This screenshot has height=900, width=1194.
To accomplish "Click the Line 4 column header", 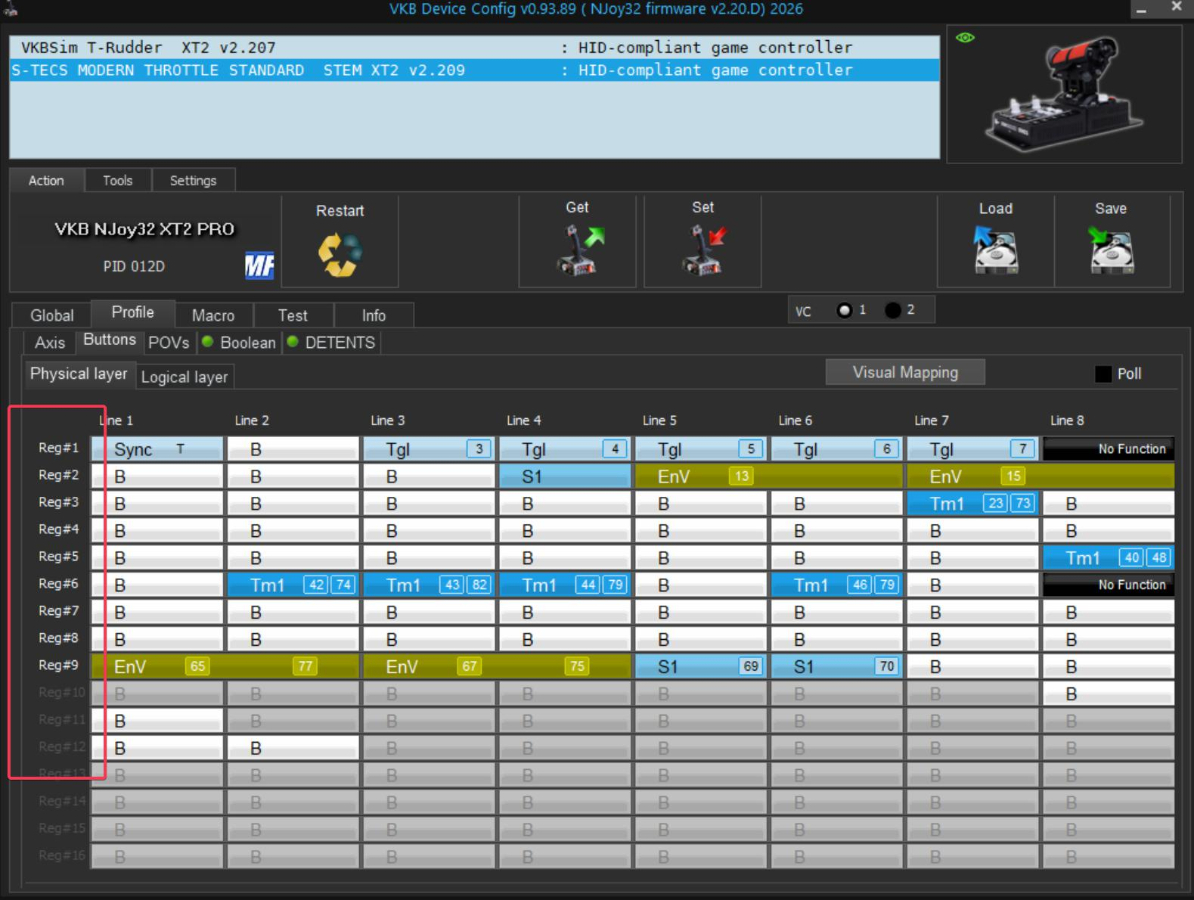I will (x=524, y=420).
